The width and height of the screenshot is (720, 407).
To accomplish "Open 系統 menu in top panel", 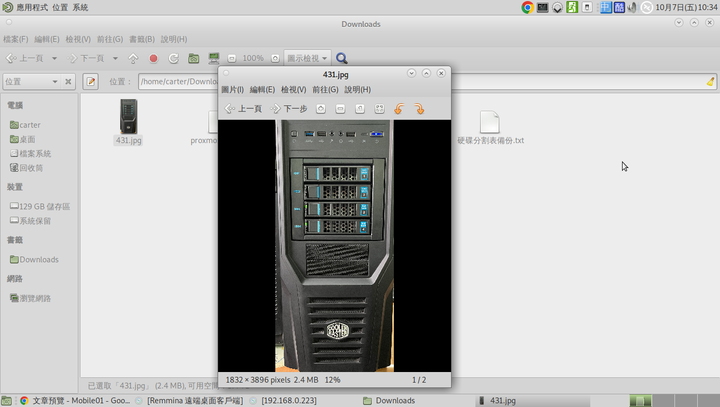I will point(80,7).
